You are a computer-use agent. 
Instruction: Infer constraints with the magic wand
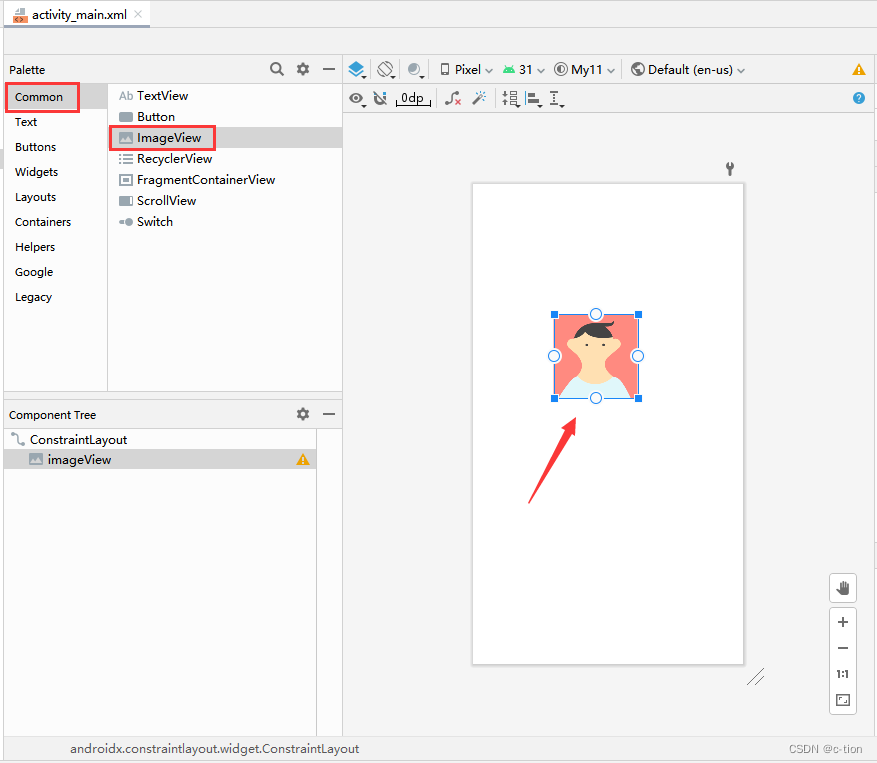click(479, 98)
